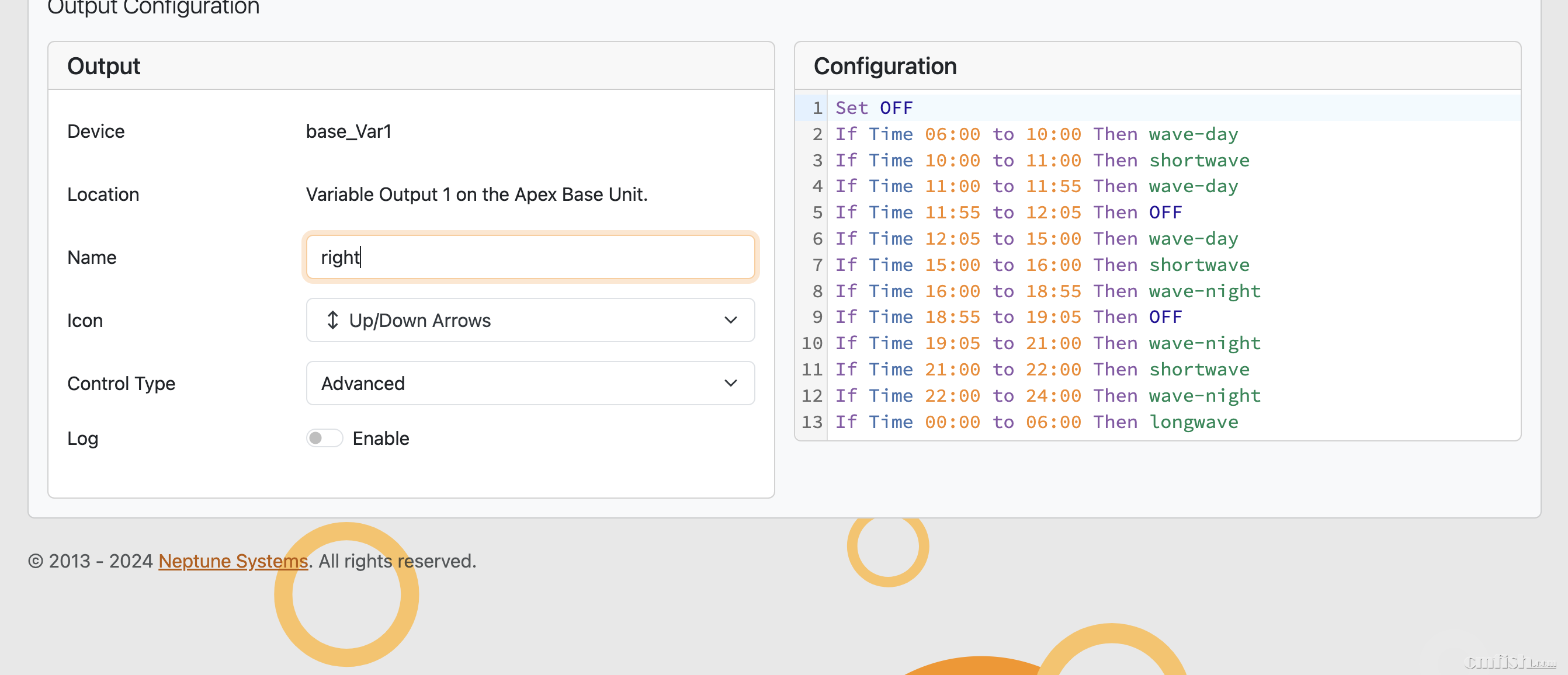The image size is (1568, 675).
Task: Click 'wave-night' profile on line 8
Action: (x=1204, y=291)
